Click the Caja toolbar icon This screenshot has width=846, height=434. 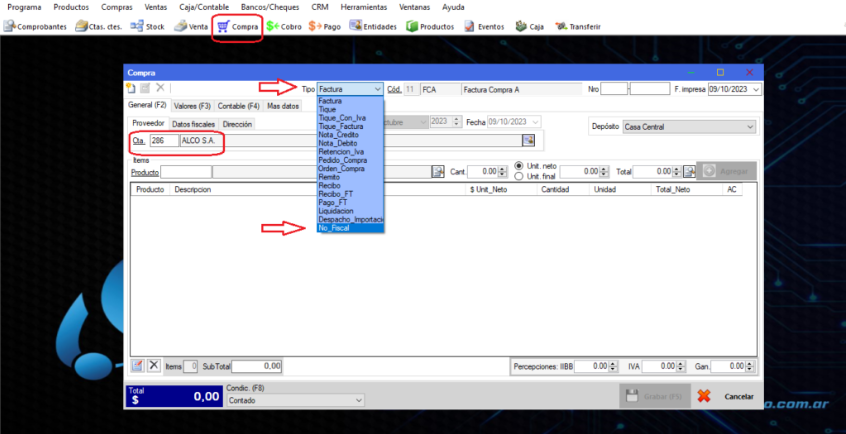coord(529,26)
